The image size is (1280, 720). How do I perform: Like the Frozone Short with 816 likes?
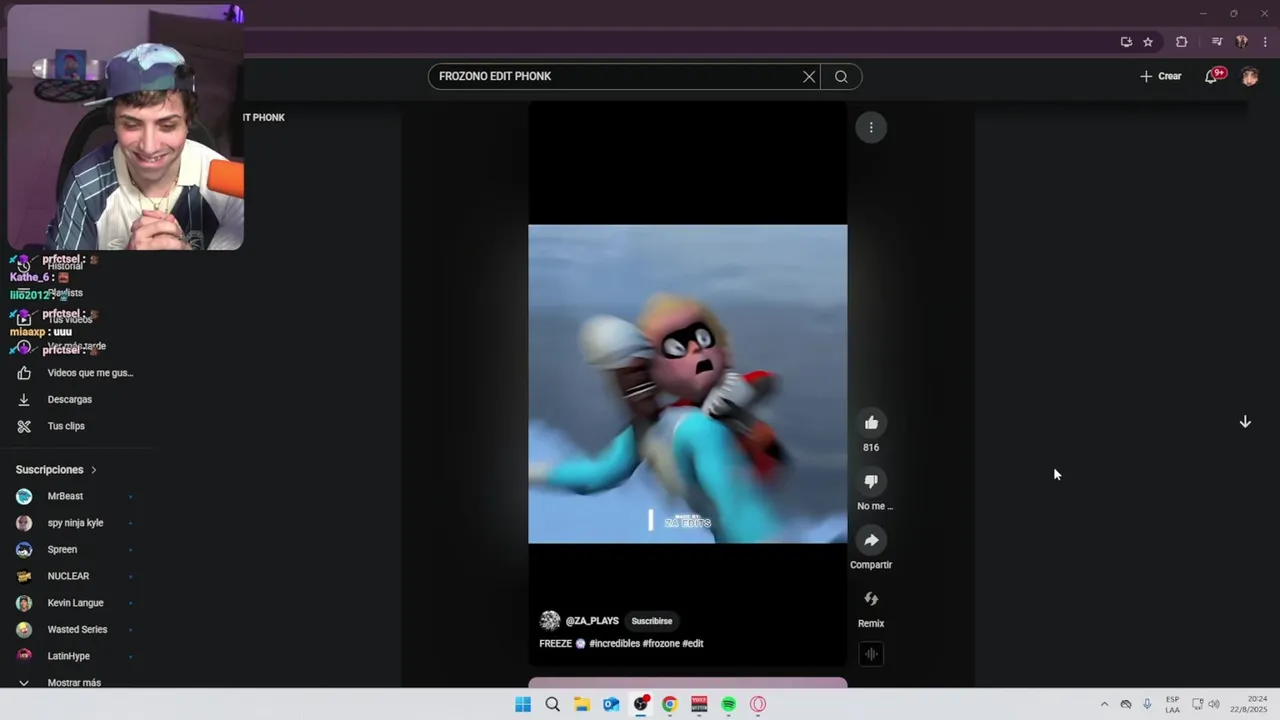pyautogui.click(x=871, y=423)
